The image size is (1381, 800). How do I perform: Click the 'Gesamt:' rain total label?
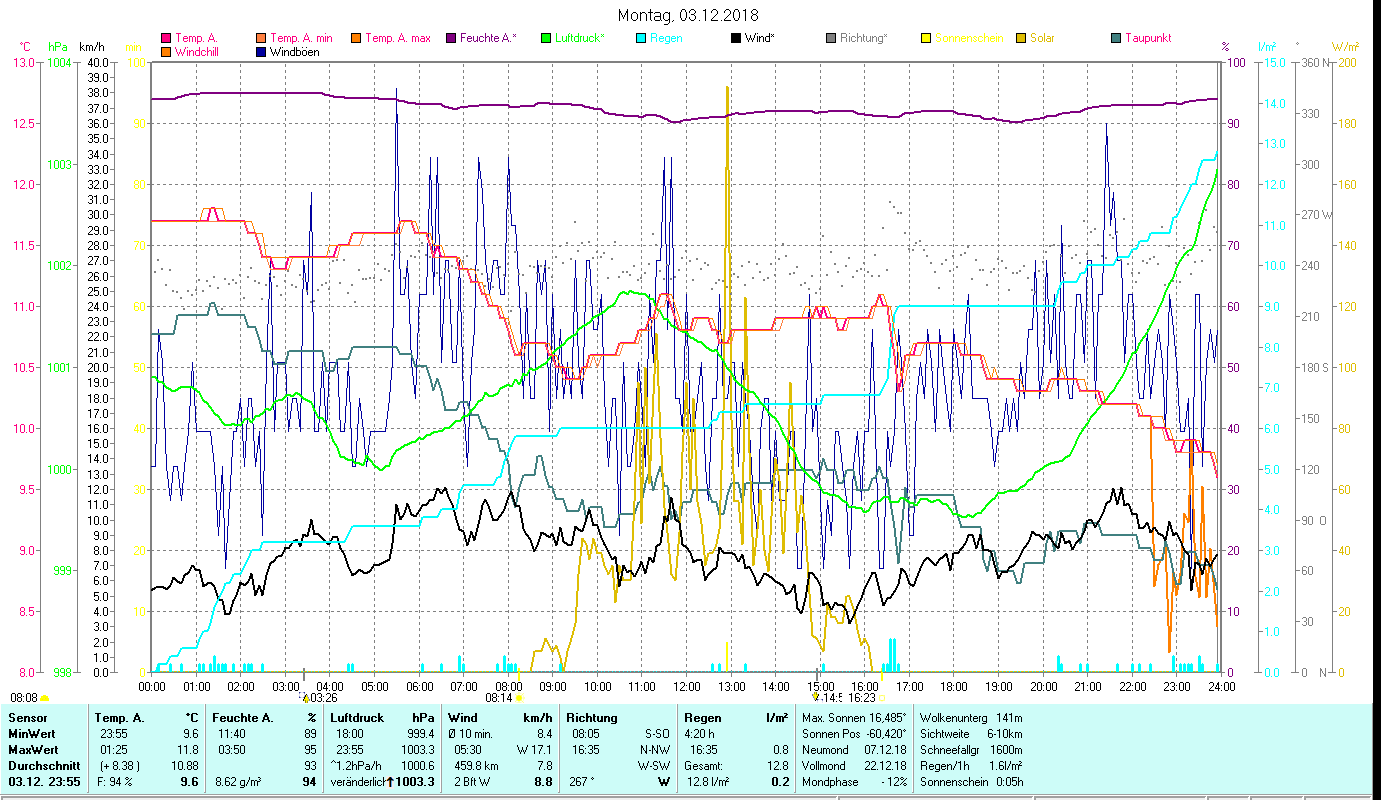[x=704, y=766]
